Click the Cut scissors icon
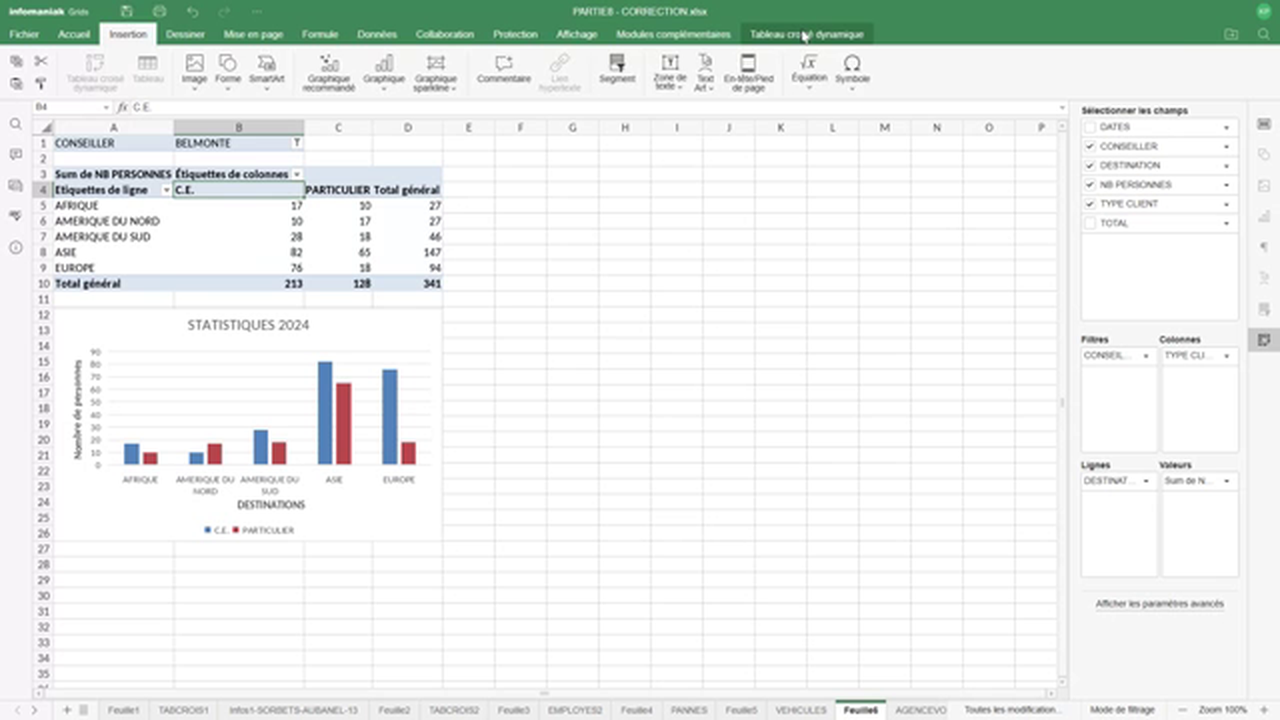1280x720 pixels. point(41,62)
